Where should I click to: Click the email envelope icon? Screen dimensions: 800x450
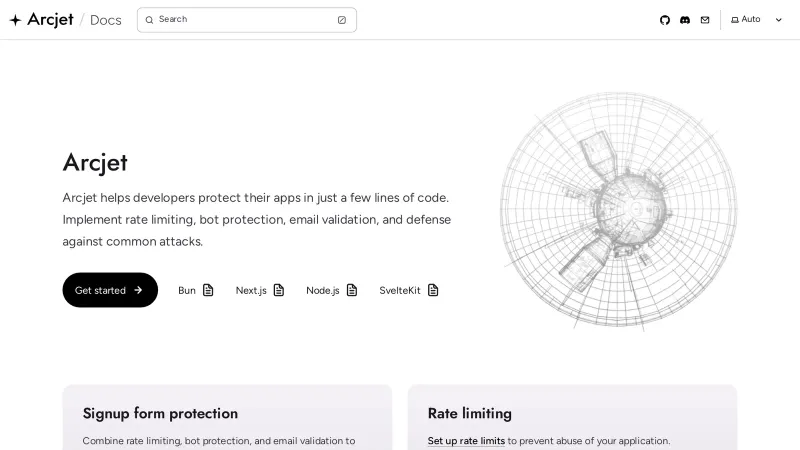tap(705, 20)
